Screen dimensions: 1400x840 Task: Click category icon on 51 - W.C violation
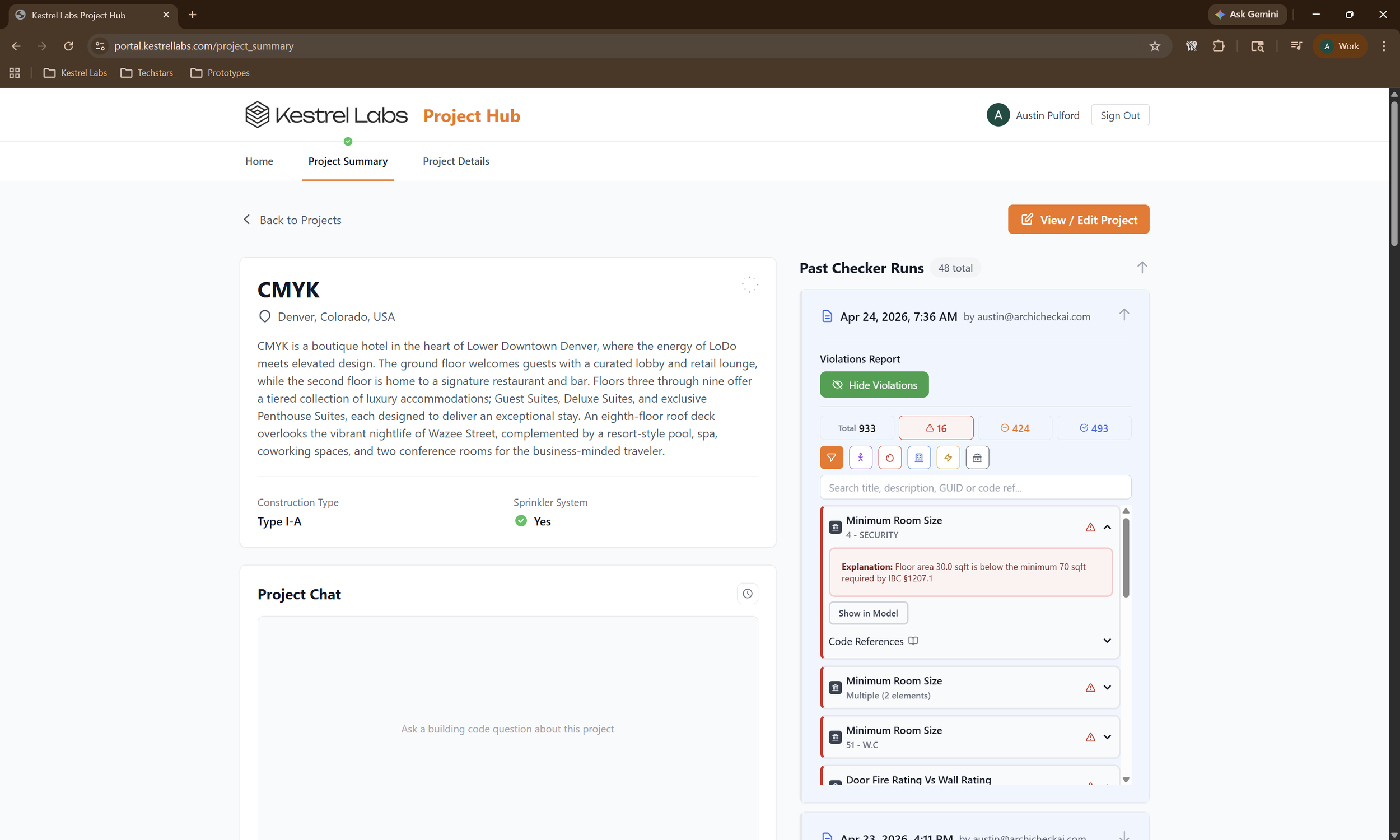[x=836, y=737]
